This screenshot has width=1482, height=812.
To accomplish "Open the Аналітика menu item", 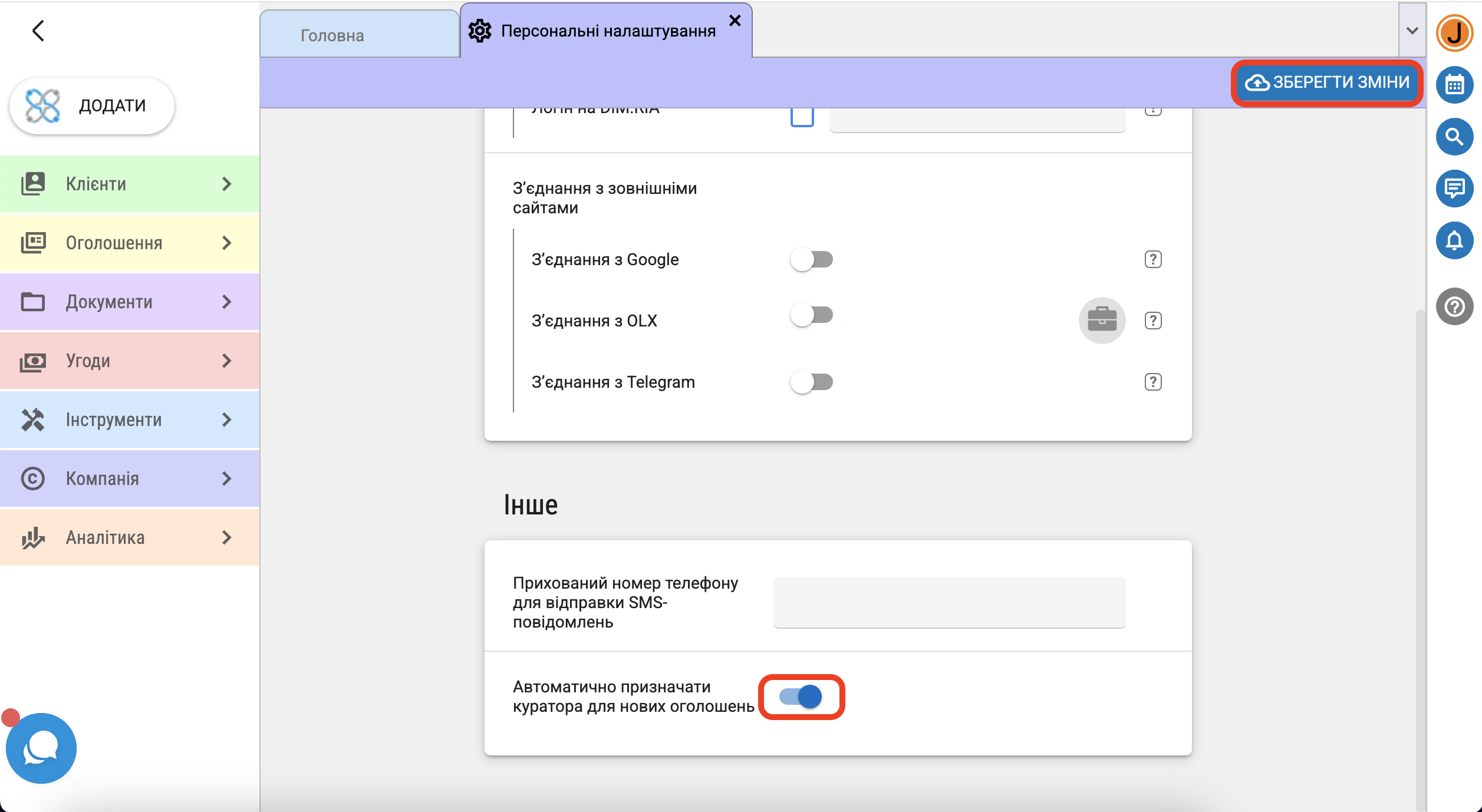I will [130, 537].
